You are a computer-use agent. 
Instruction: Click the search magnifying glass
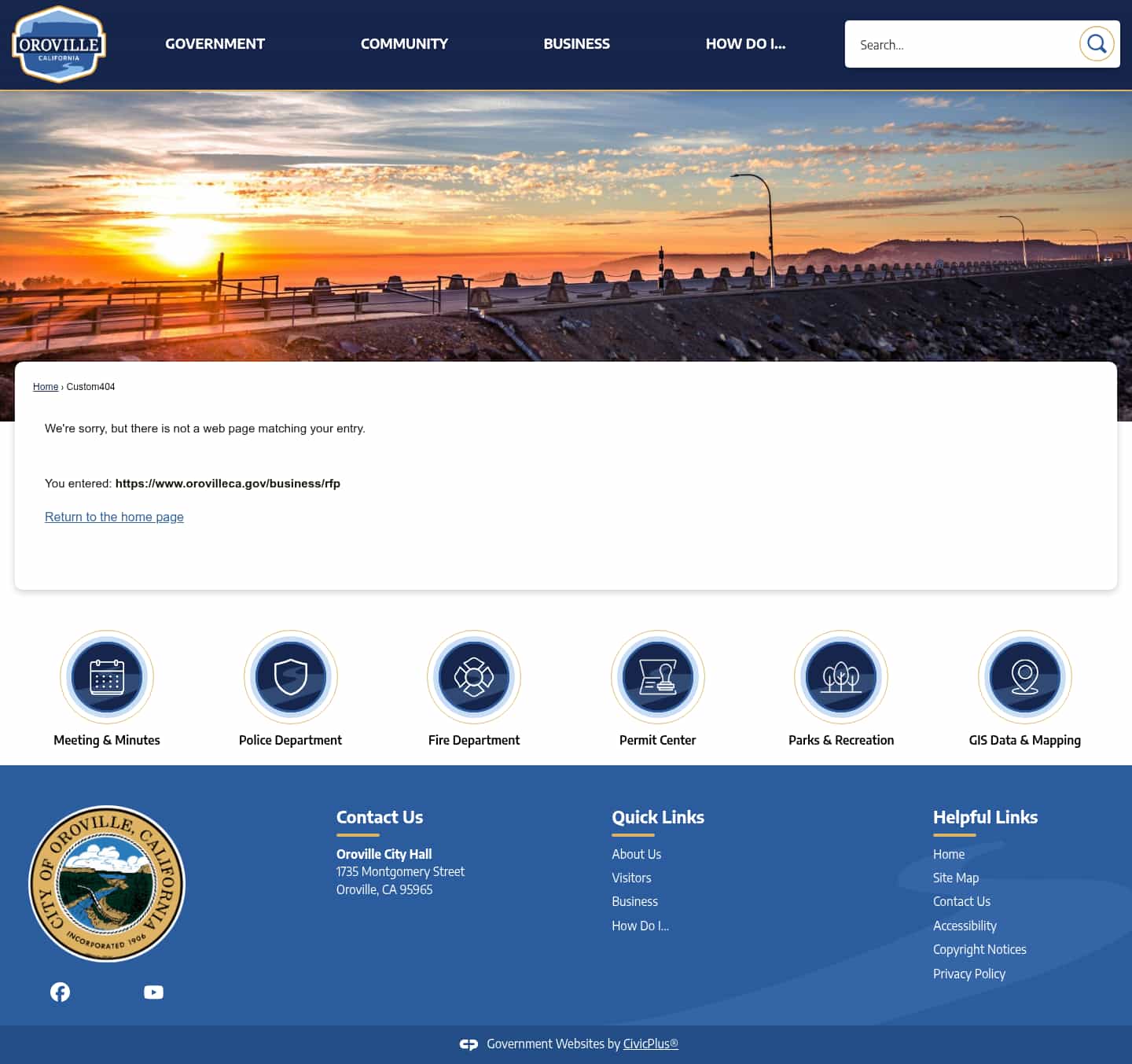1097,44
